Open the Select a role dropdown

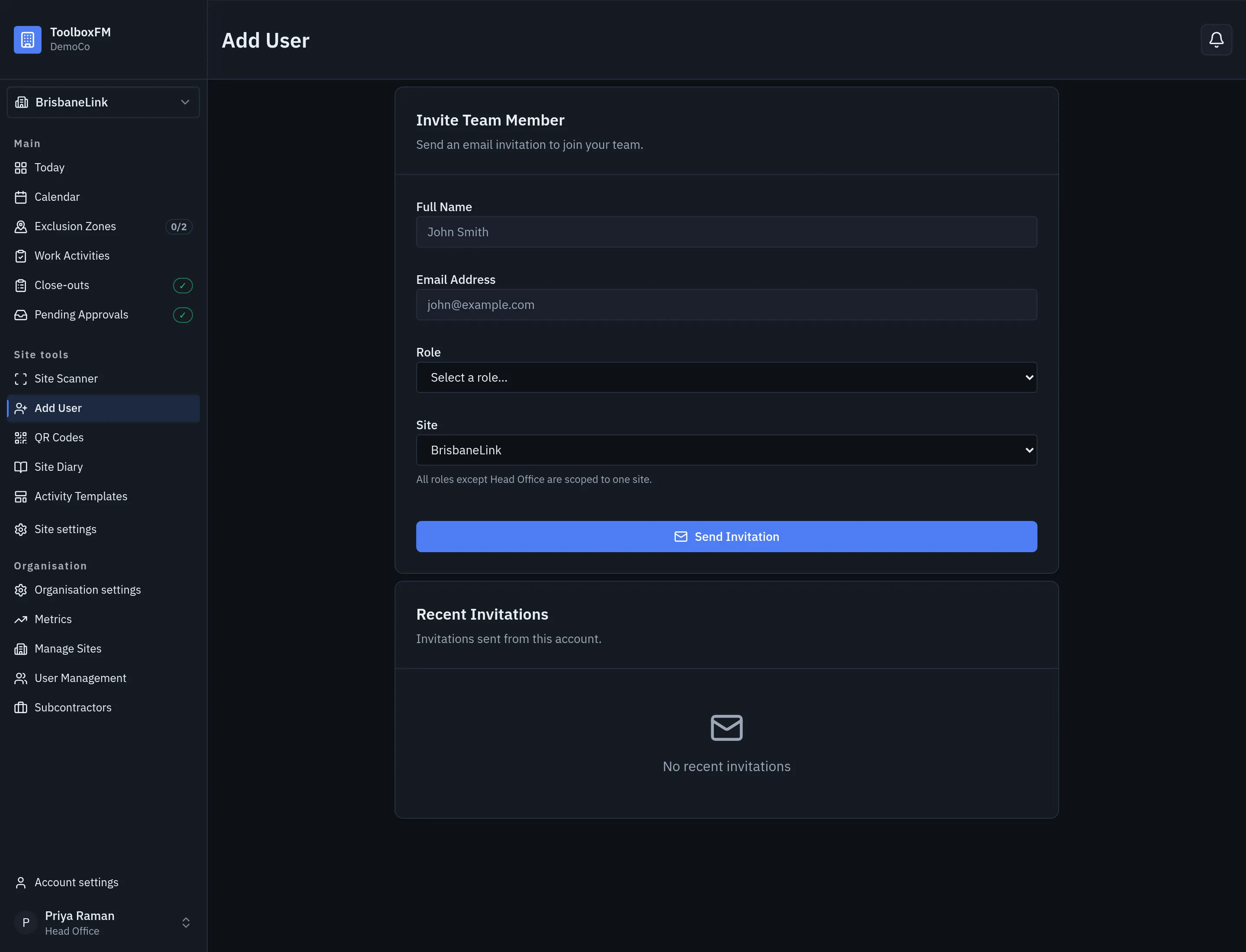[726, 377]
